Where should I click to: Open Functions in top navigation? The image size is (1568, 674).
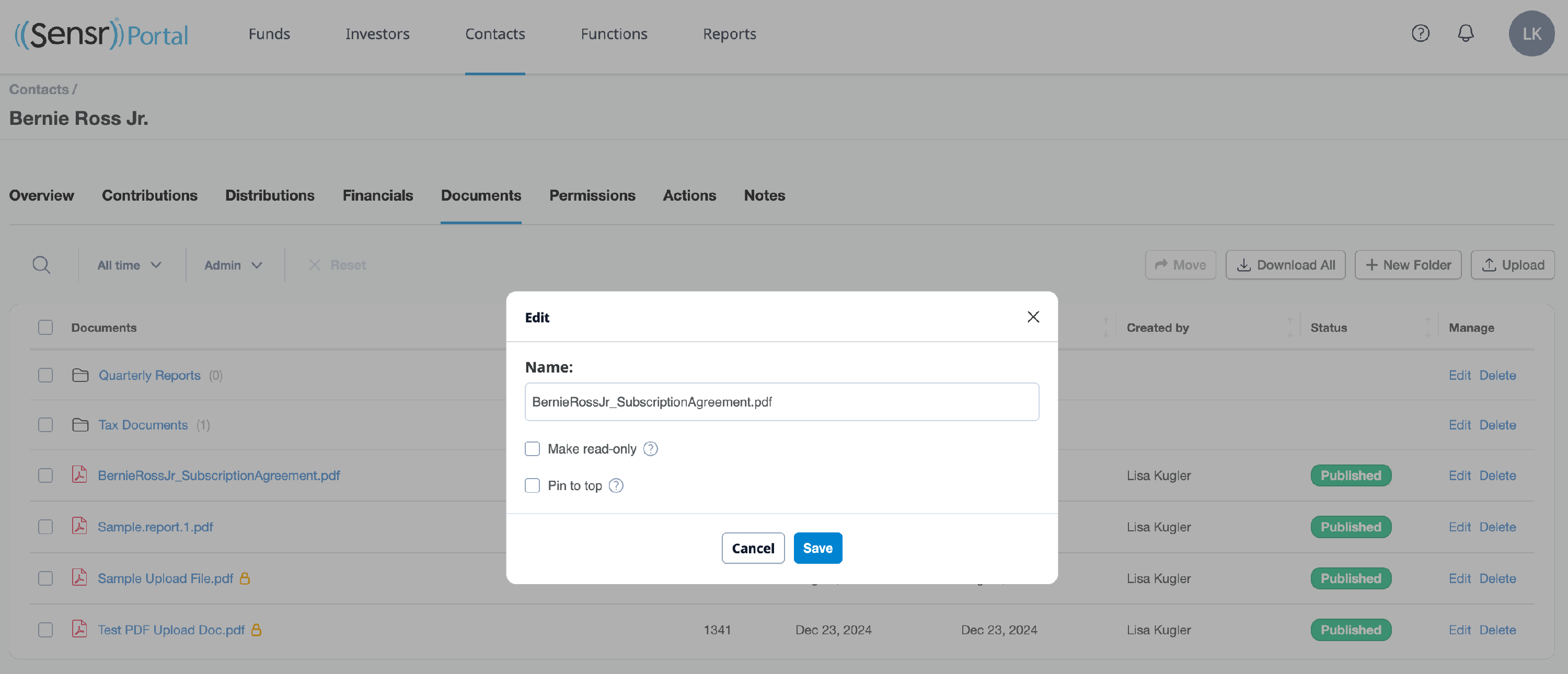click(614, 34)
